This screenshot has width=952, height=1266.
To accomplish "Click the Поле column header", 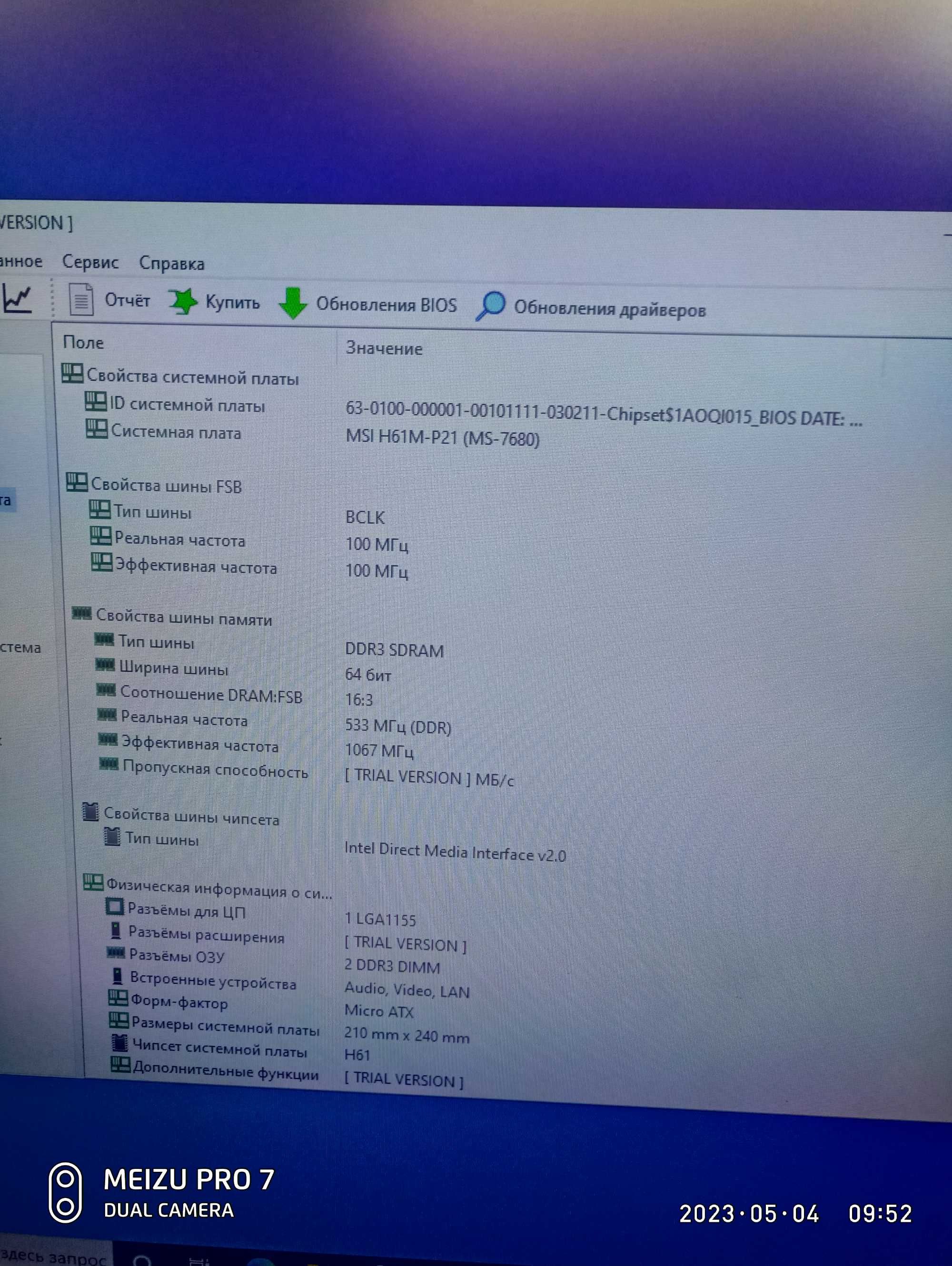I will pyautogui.click(x=84, y=342).
